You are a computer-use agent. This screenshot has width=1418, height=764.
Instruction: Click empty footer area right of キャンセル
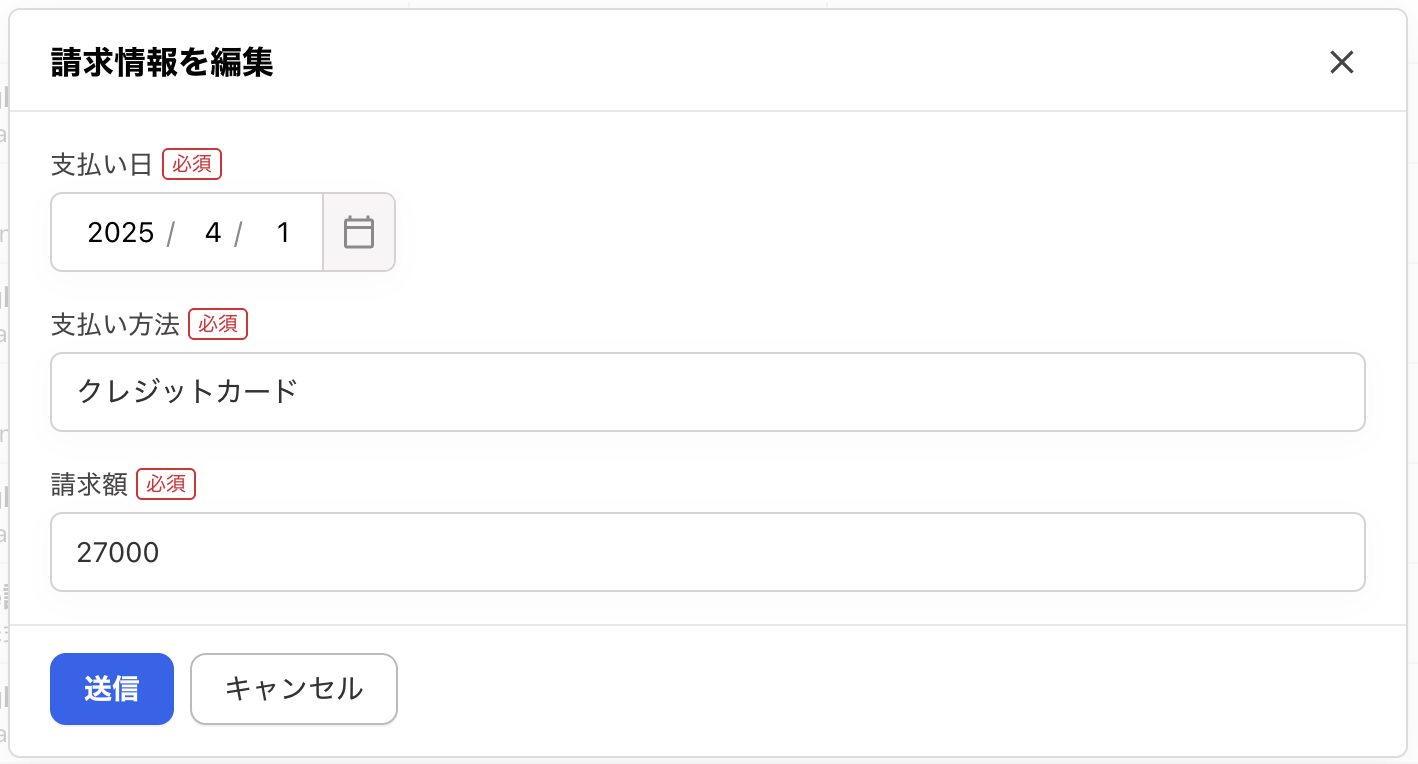850,689
